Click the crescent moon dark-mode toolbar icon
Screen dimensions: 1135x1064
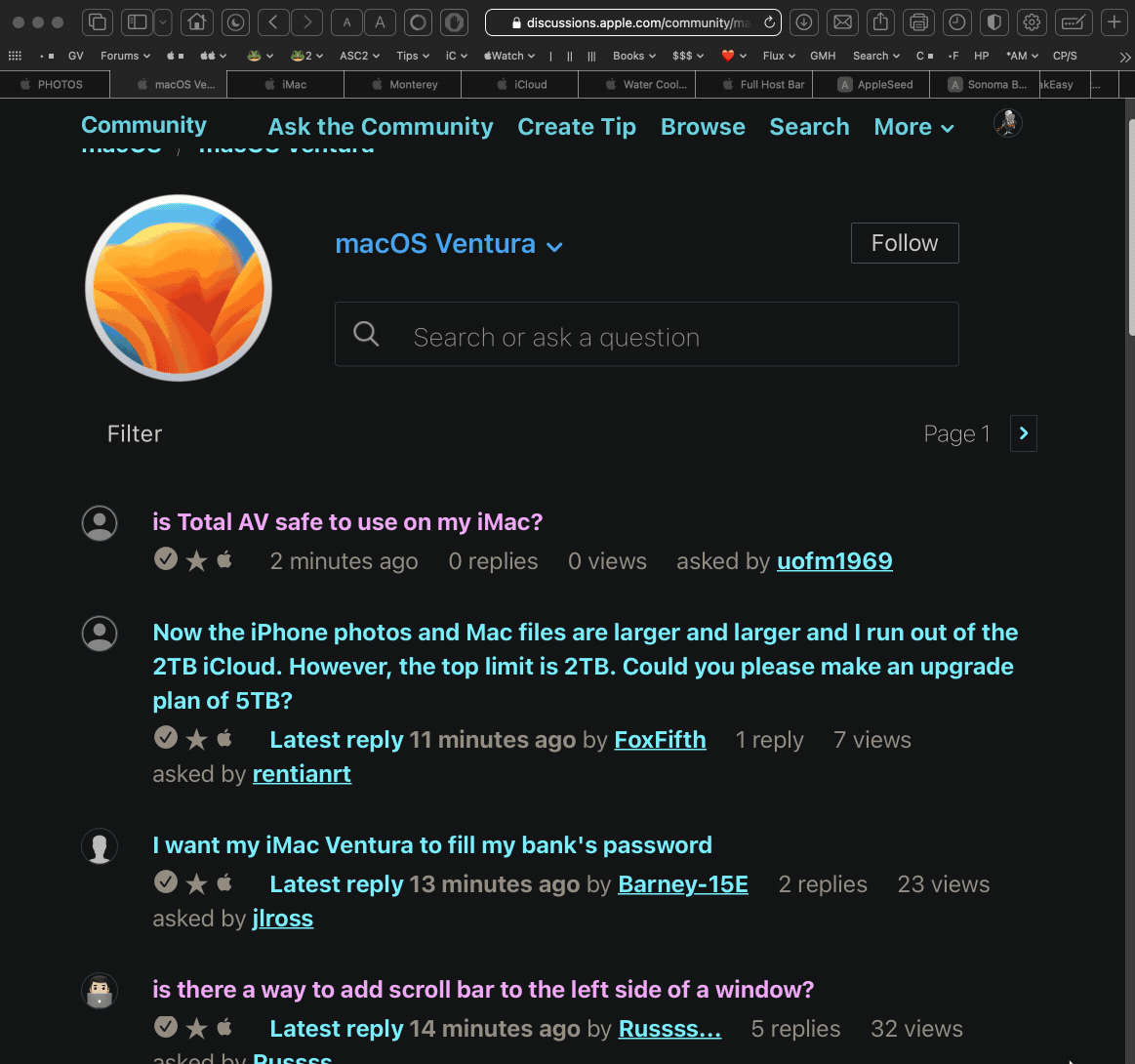pos(235,22)
